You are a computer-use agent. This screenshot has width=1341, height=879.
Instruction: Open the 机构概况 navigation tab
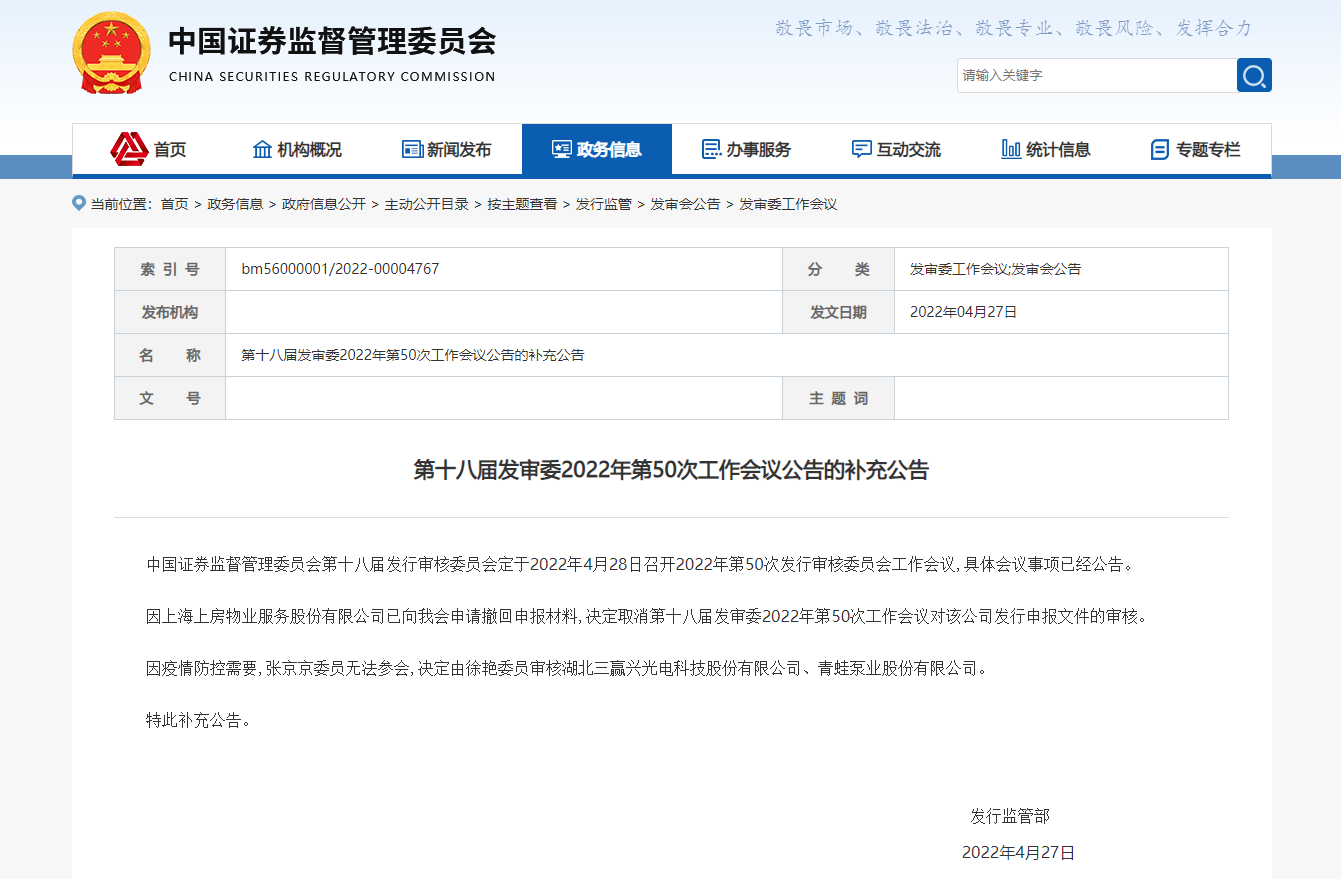click(297, 150)
